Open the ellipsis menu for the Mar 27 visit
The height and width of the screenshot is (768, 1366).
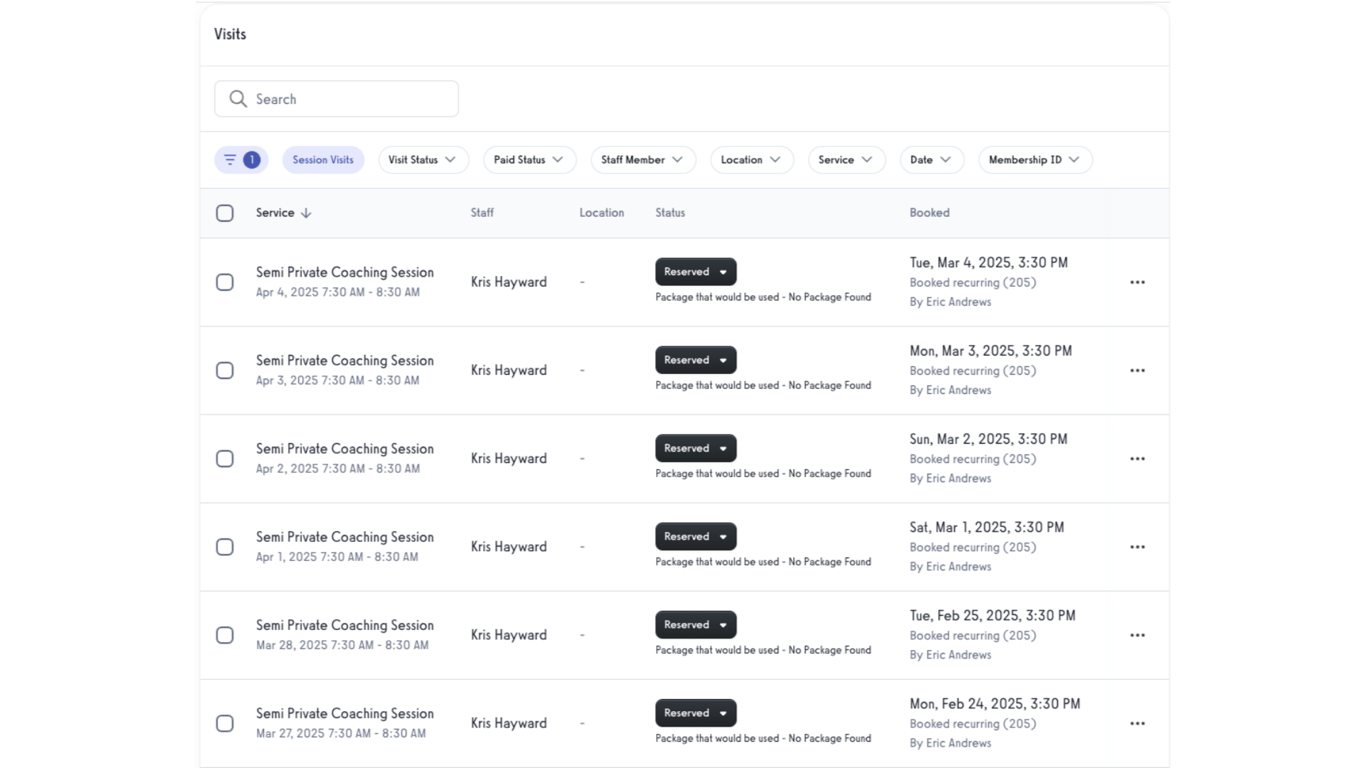[1137, 722]
